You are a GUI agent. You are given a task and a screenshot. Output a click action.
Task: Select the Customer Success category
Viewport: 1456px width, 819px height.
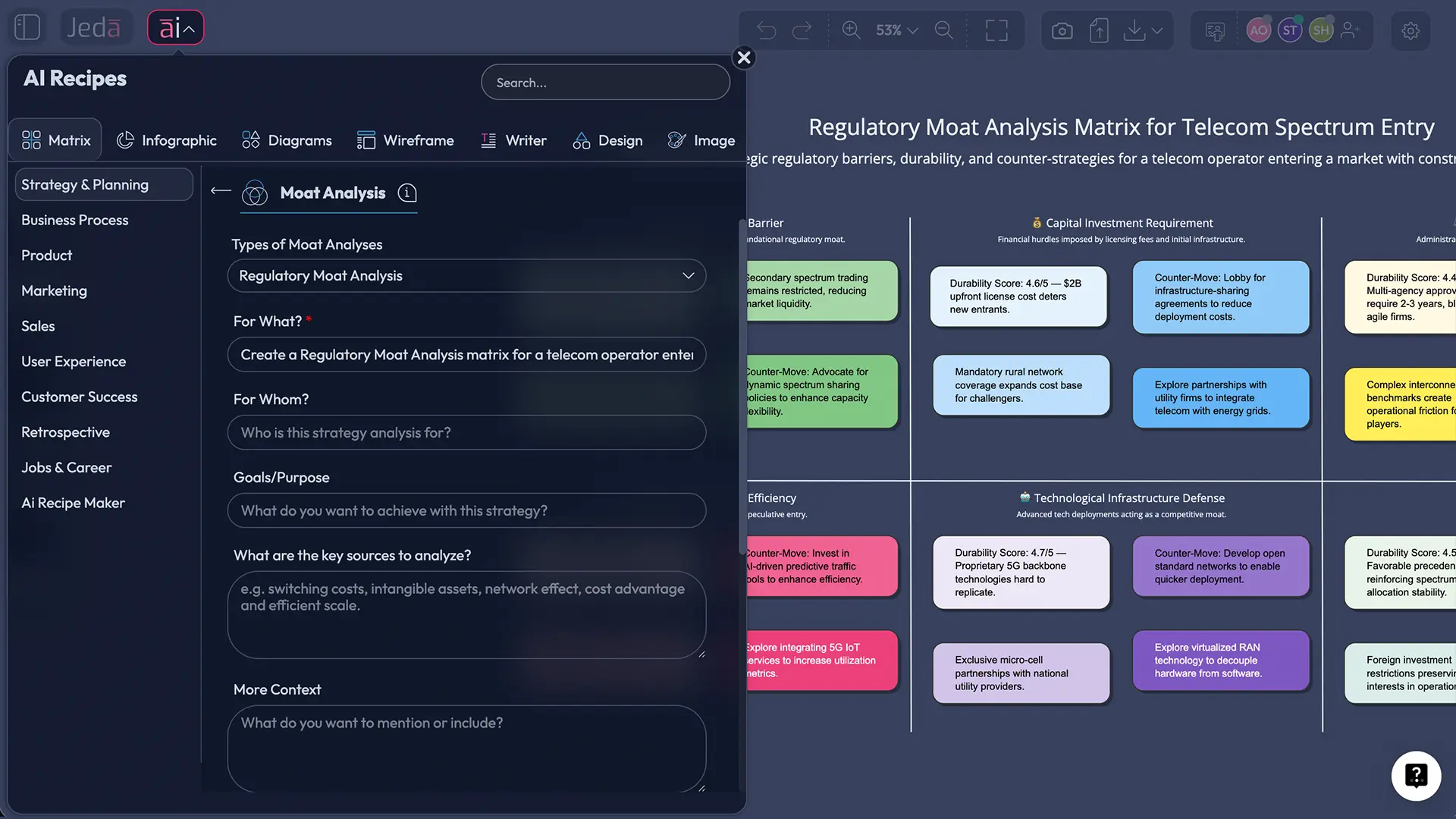(79, 397)
